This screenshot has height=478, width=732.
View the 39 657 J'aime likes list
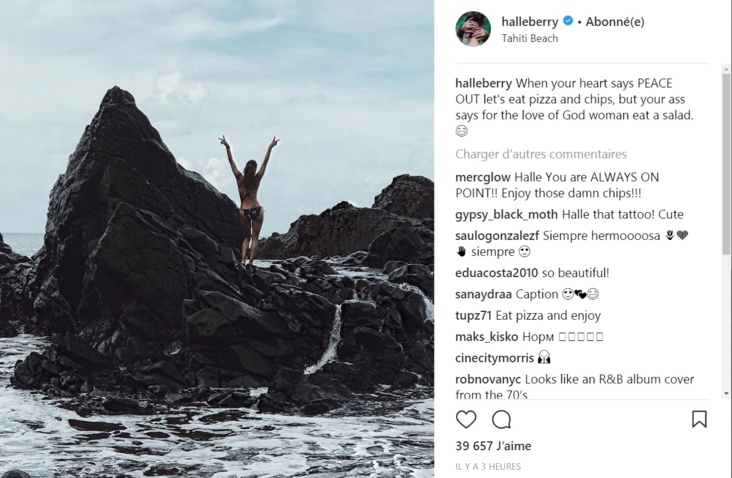[493, 445]
